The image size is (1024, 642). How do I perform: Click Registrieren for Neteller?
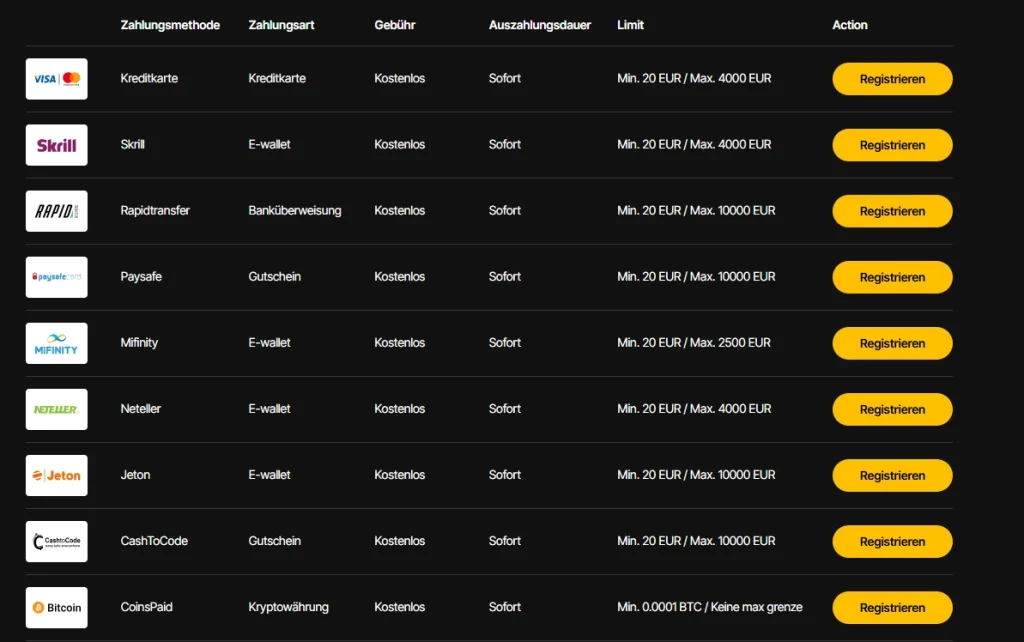pyautogui.click(x=891, y=409)
